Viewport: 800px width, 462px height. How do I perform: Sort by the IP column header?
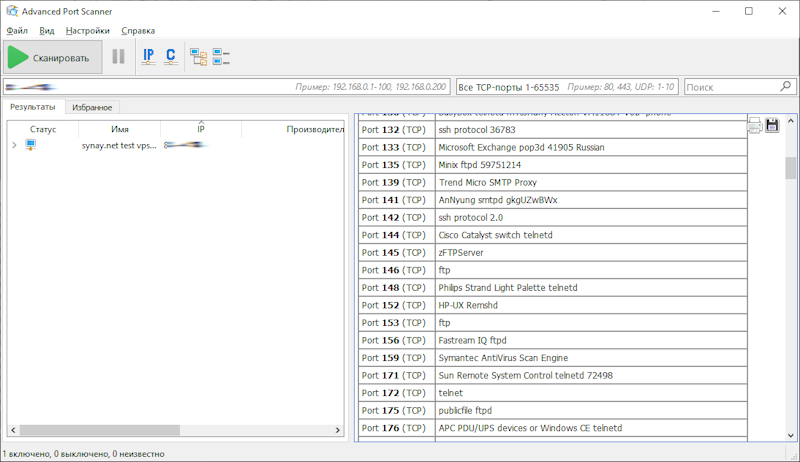201,130
